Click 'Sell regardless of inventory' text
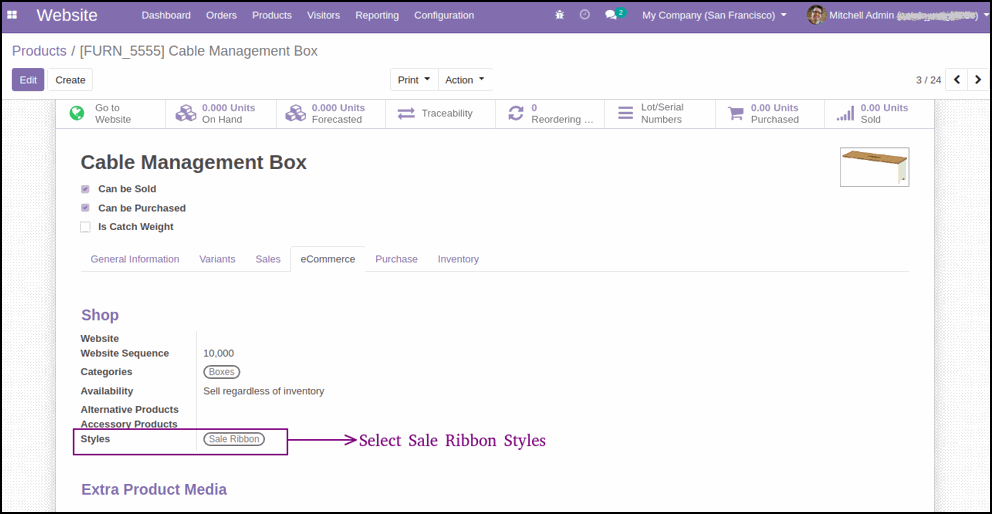This screenshot has width=992, height=514. coord(264,391)
